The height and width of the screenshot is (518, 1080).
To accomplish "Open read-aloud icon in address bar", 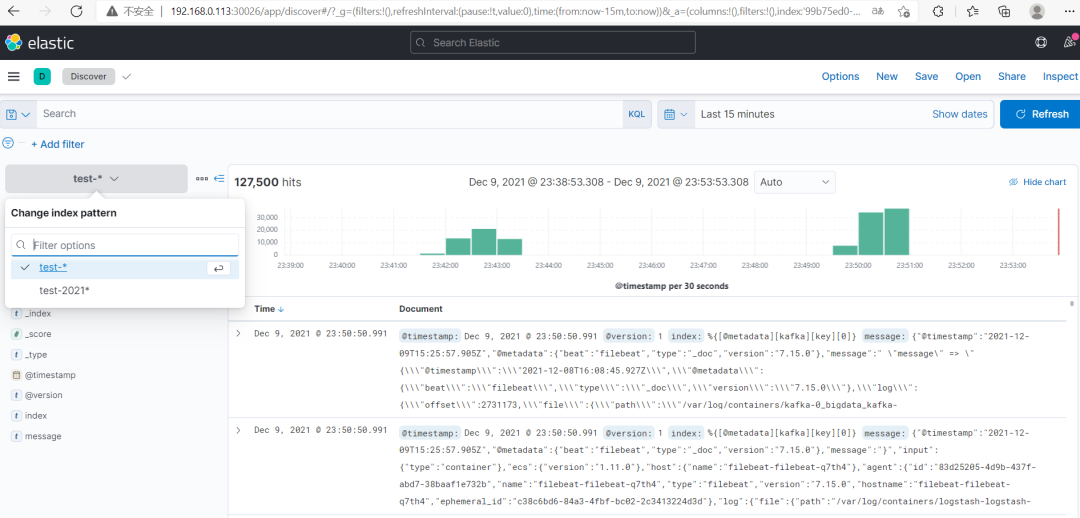I will point(878,12).
